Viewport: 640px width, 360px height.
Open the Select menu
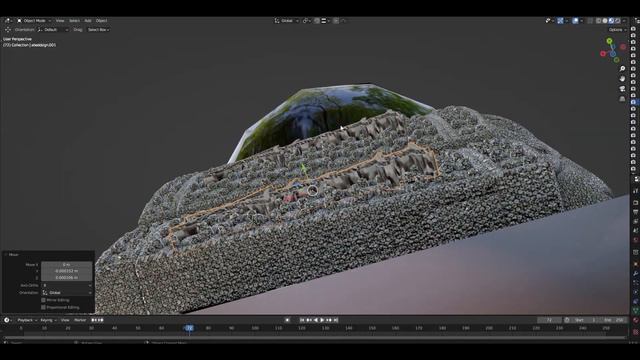pos(74,20)
